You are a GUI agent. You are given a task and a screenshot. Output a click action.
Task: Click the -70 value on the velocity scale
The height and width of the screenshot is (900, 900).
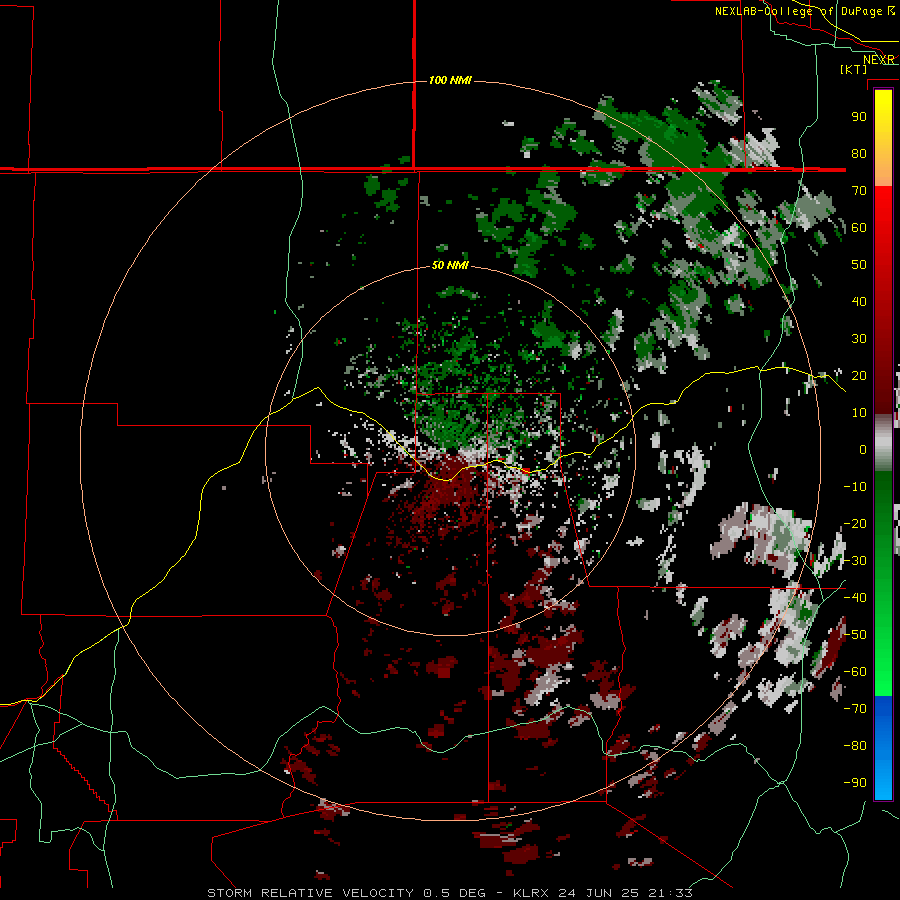coord(855,709)
